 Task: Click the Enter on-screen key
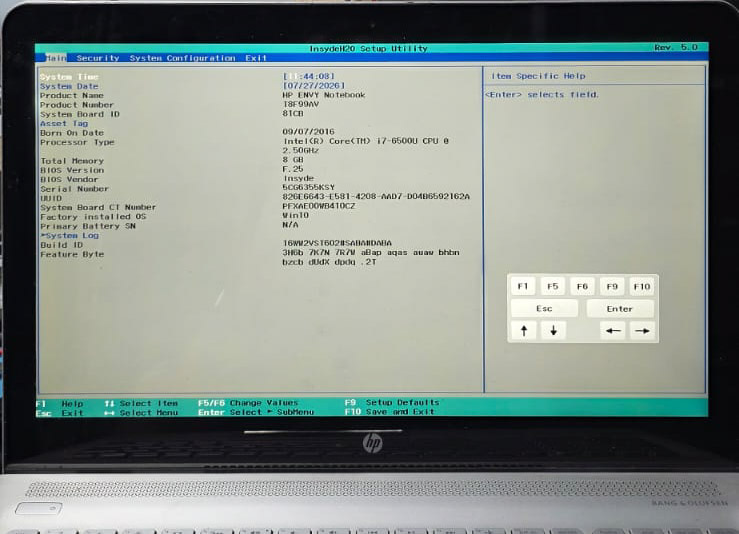tap(620, 308)
